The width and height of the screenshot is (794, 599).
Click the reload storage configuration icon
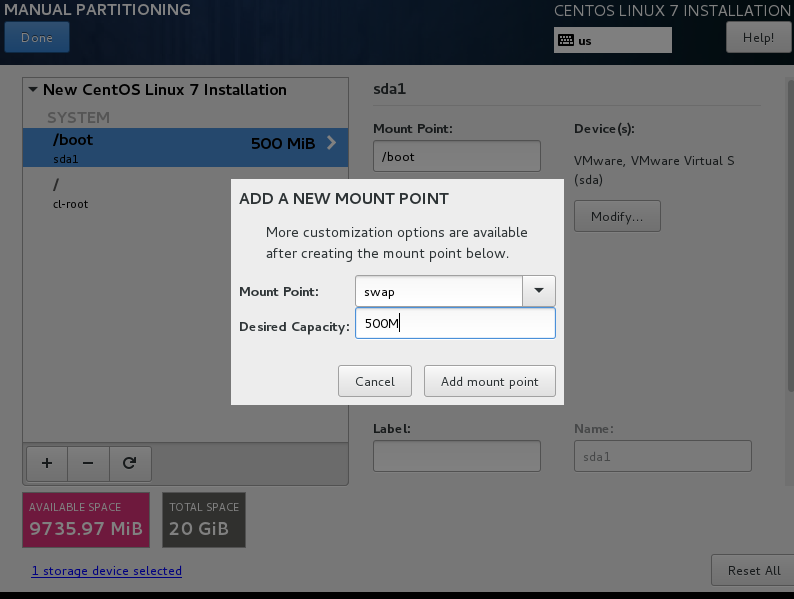130,463
